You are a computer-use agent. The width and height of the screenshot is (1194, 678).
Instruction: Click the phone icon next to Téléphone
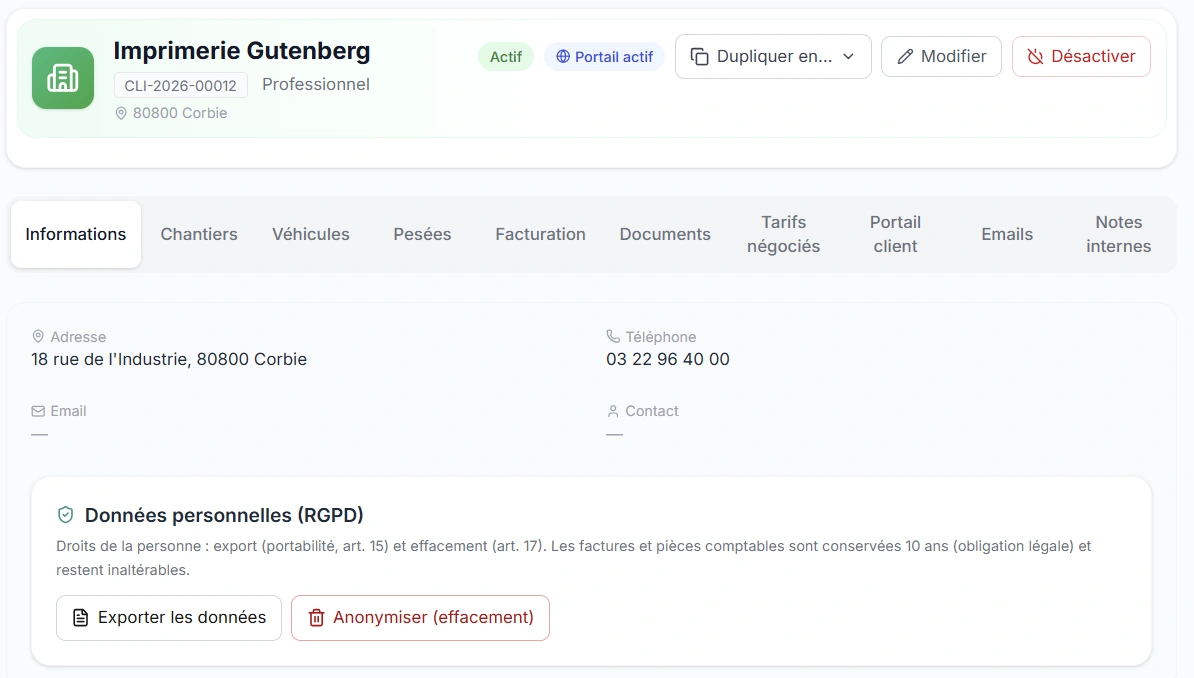[x=613, y=336]
